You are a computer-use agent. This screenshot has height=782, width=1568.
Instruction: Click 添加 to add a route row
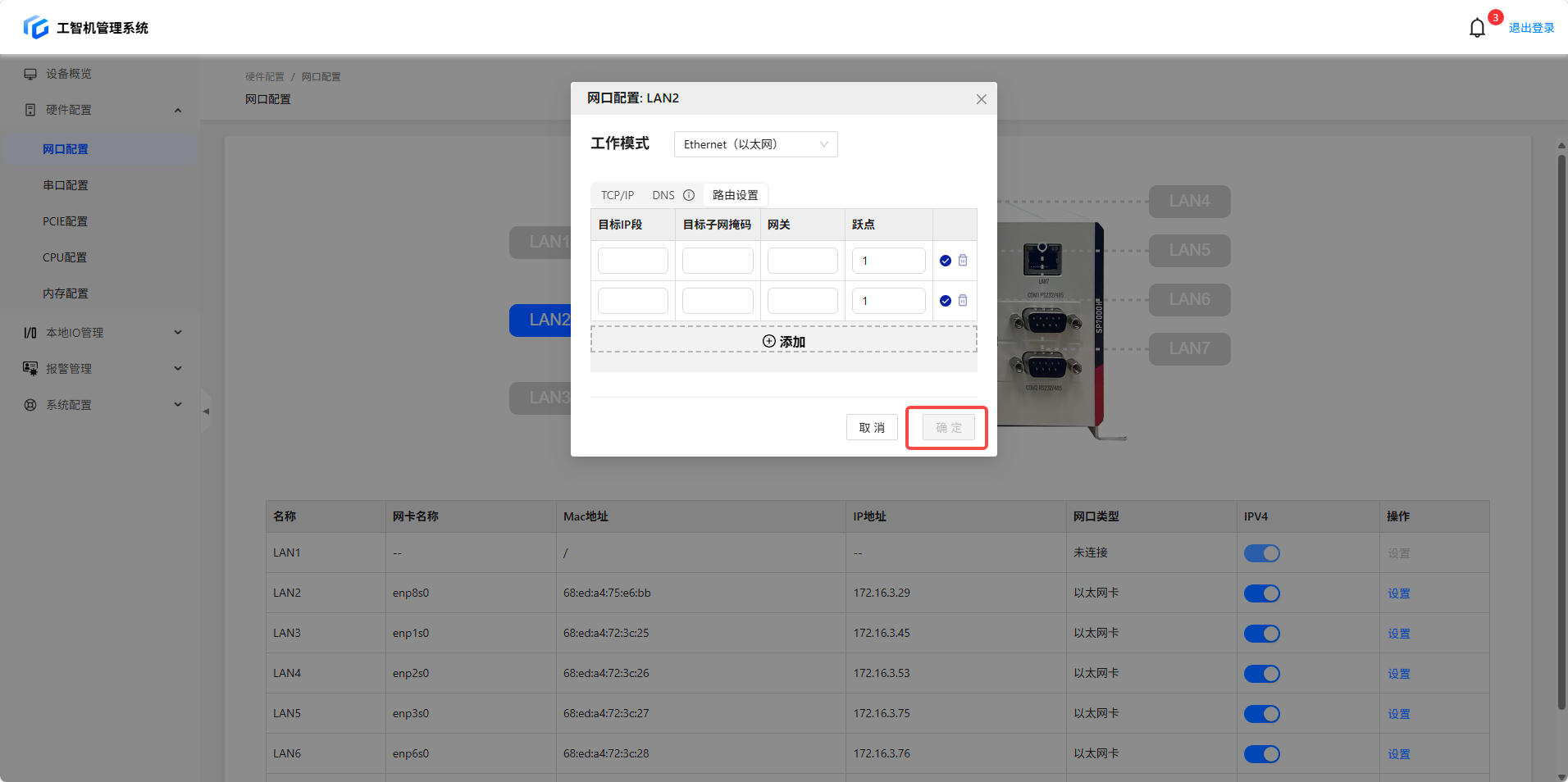[x=783, y=341]
